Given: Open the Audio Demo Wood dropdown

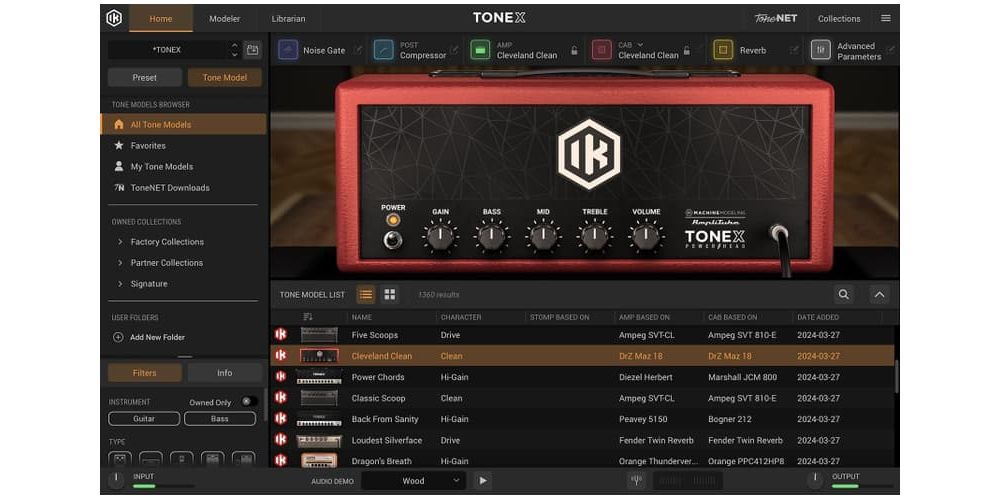Looking at the screenshot, I should coord(413,481).
